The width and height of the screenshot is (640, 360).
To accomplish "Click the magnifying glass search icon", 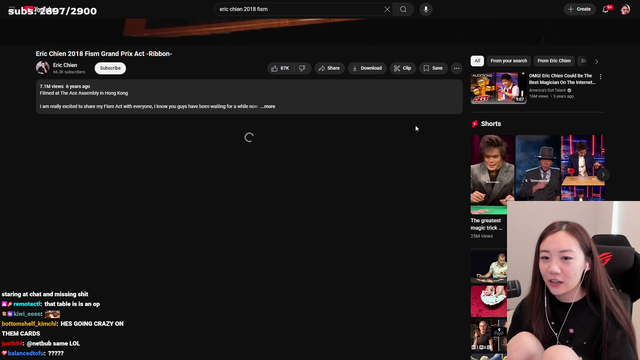I will [403, 9].
